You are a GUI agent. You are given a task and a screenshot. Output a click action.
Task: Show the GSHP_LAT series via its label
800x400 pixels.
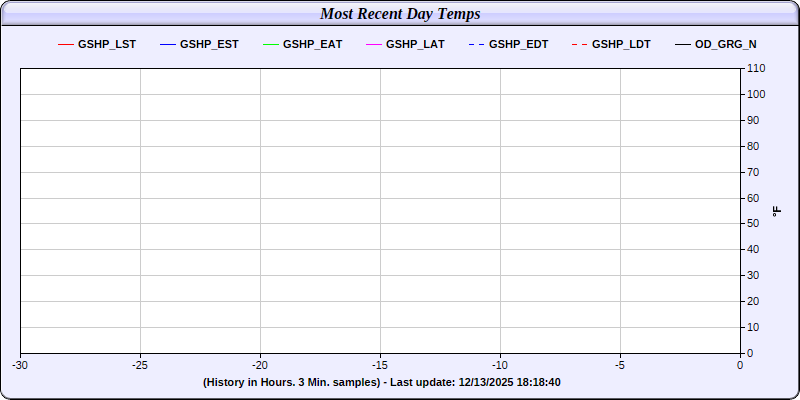[415, 45]
